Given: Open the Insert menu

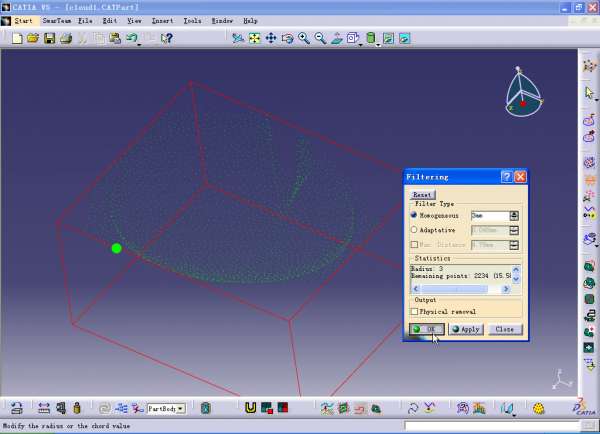Looking at the screenshot, I should pyautogui.click(x=162, y=20).
